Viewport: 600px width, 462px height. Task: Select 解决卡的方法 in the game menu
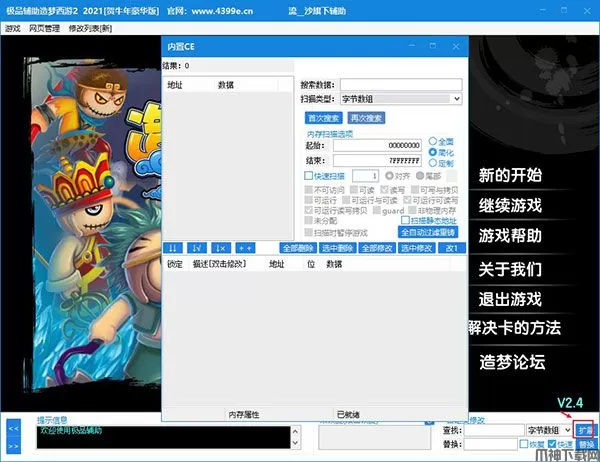click(x=515, y=328)
